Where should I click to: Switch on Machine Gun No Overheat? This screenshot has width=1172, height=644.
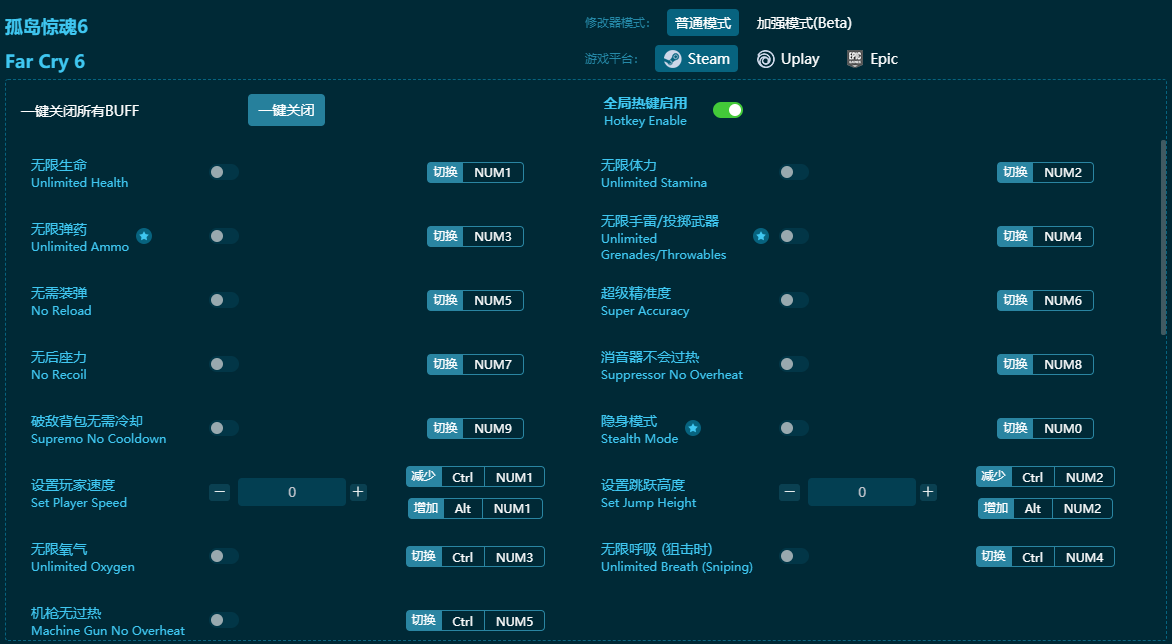click(223, 620)
